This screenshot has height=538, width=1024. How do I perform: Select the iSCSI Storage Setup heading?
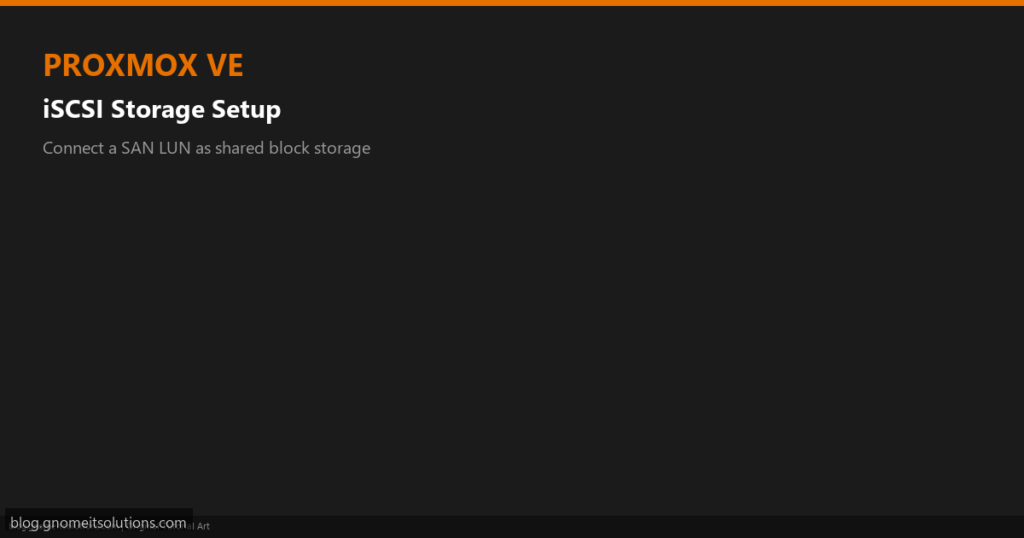161,109
